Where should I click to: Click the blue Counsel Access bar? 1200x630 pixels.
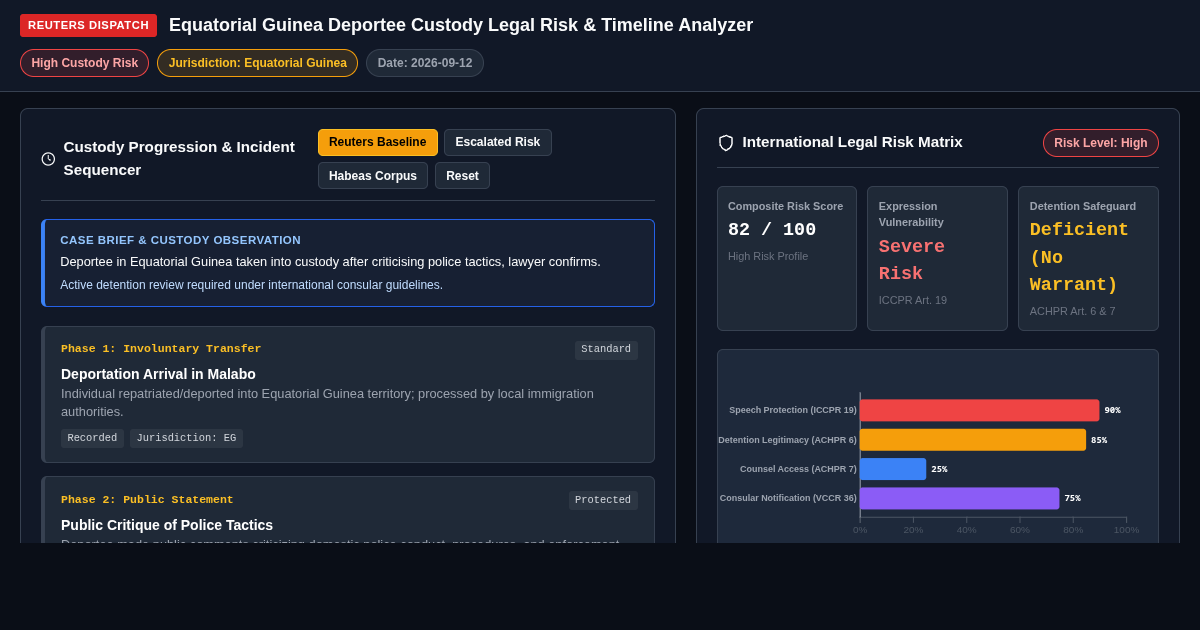click(x=893, y=469)
